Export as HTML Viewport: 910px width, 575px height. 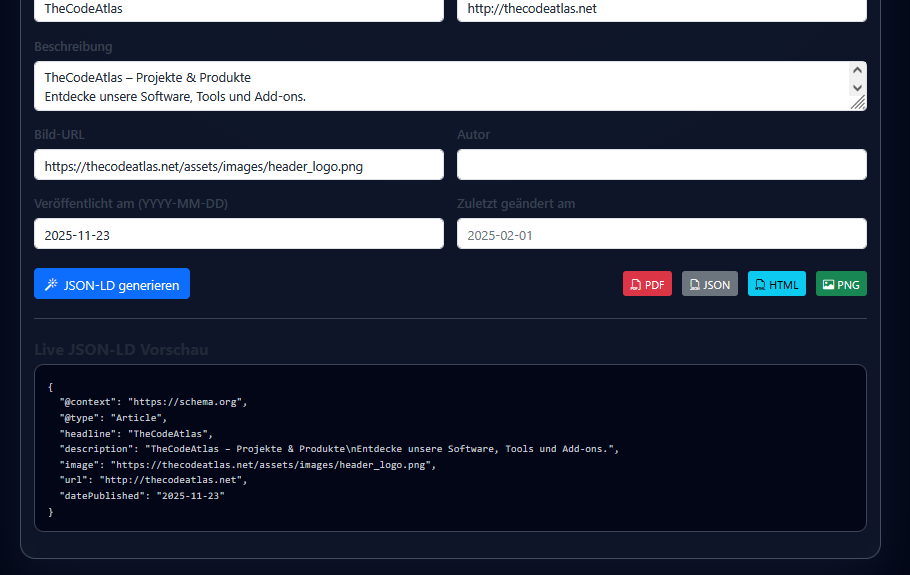(x=777, y=284)
